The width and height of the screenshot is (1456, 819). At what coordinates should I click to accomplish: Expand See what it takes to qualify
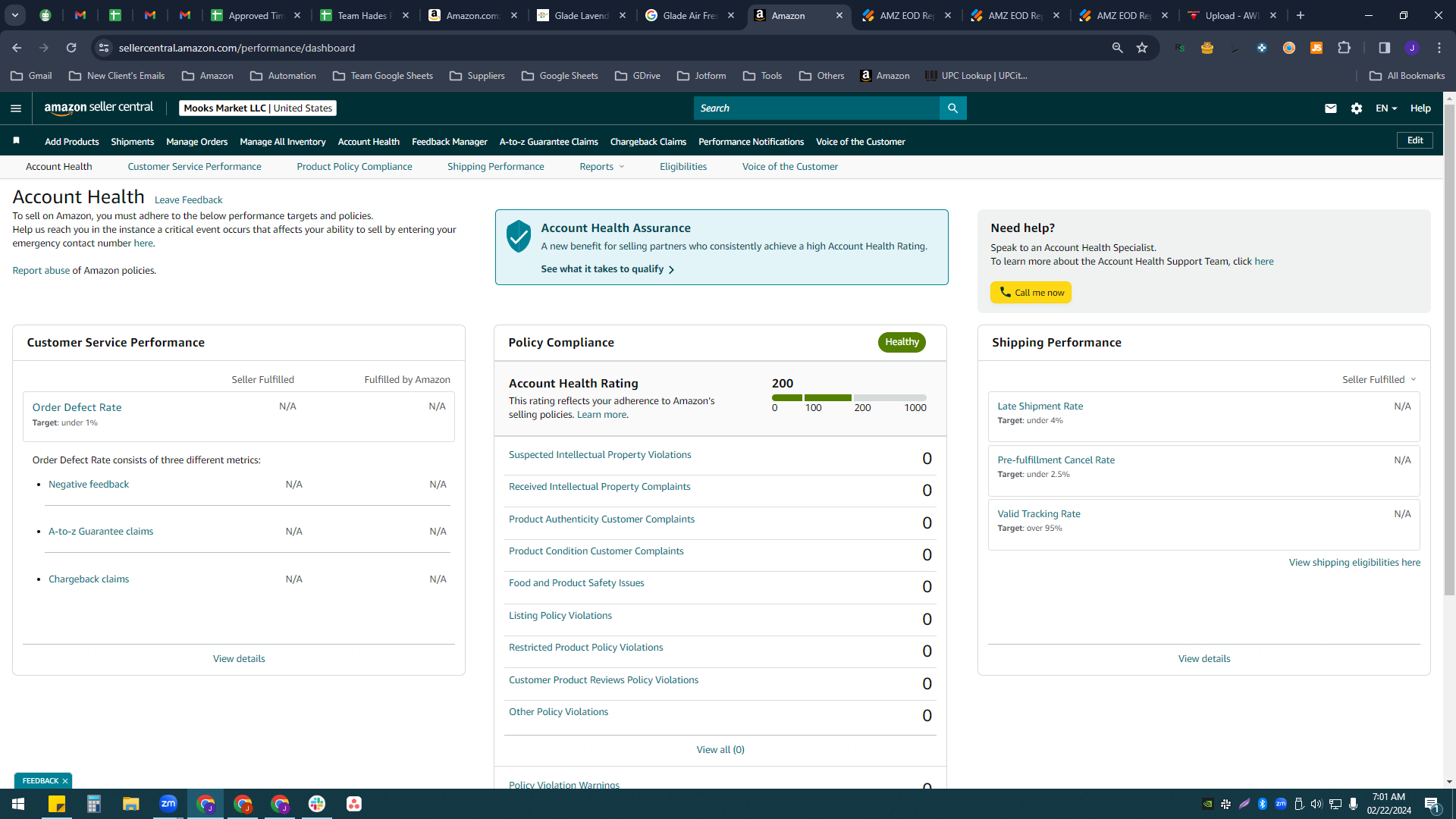coord(607,269)
